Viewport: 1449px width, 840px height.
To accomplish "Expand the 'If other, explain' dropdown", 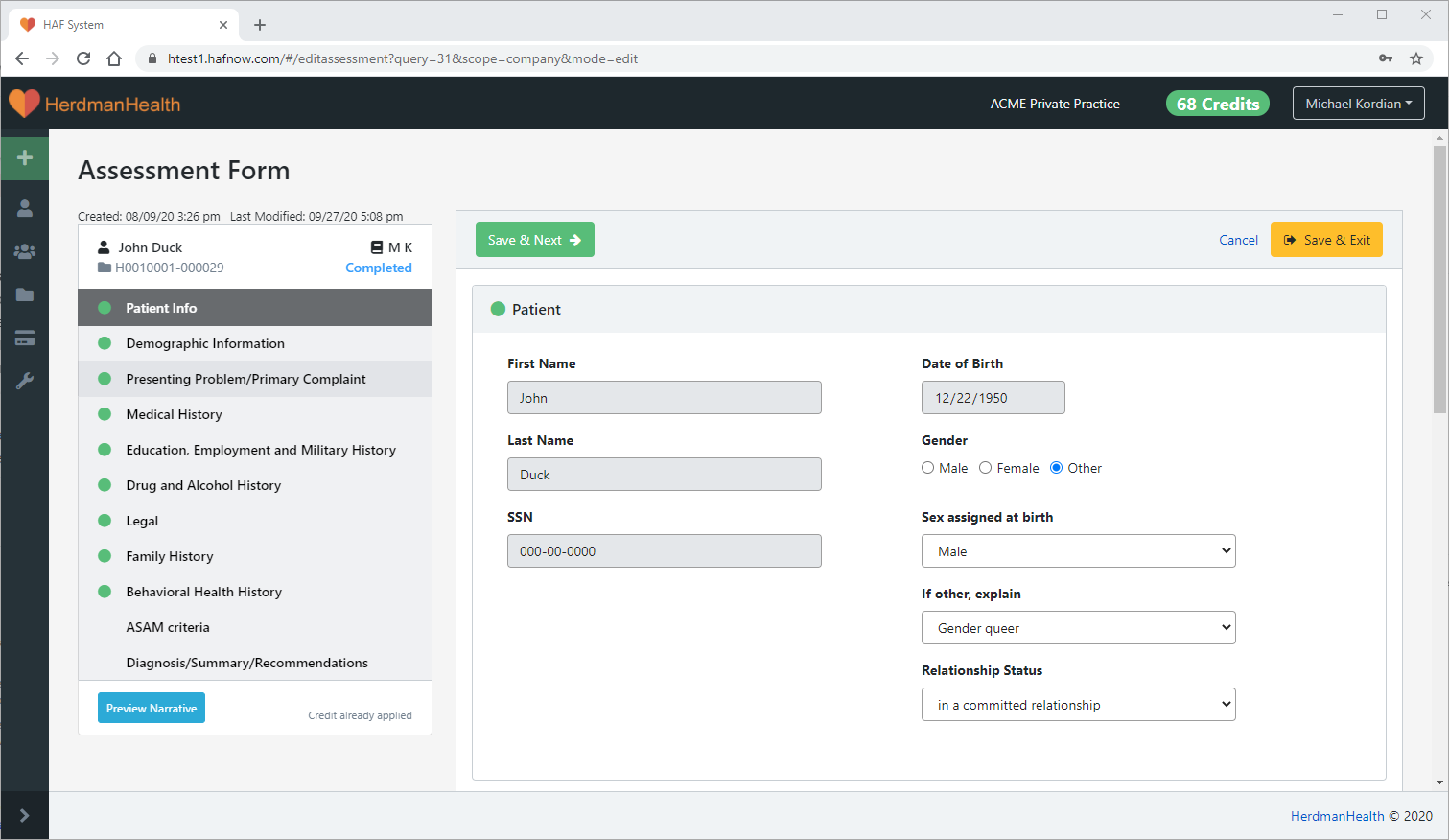I will [x=1078, y=628].
